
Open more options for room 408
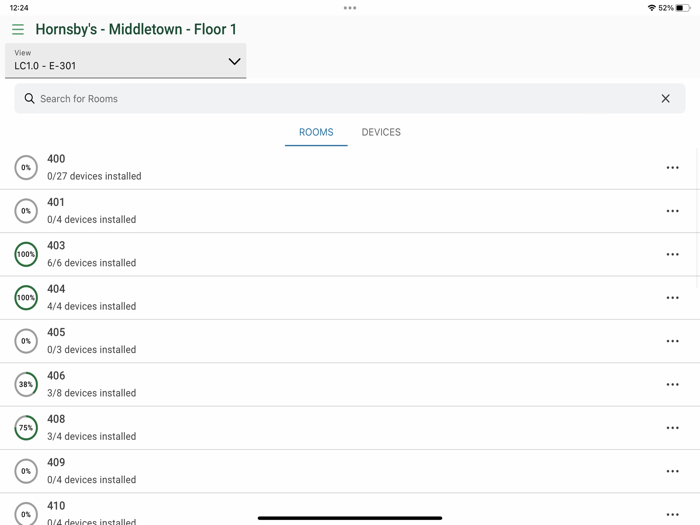pyautogui.click(x=672, y=428)
